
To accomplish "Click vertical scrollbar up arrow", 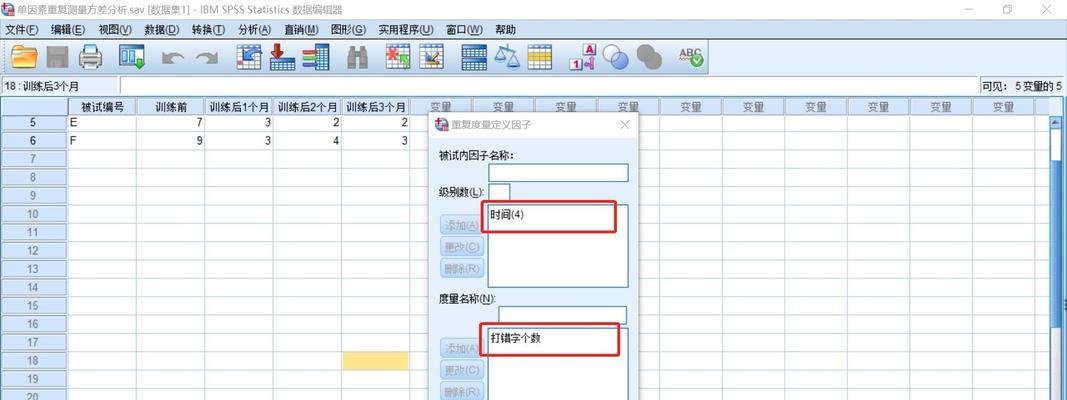I will pyautogui.click(x=1055, y=122).
